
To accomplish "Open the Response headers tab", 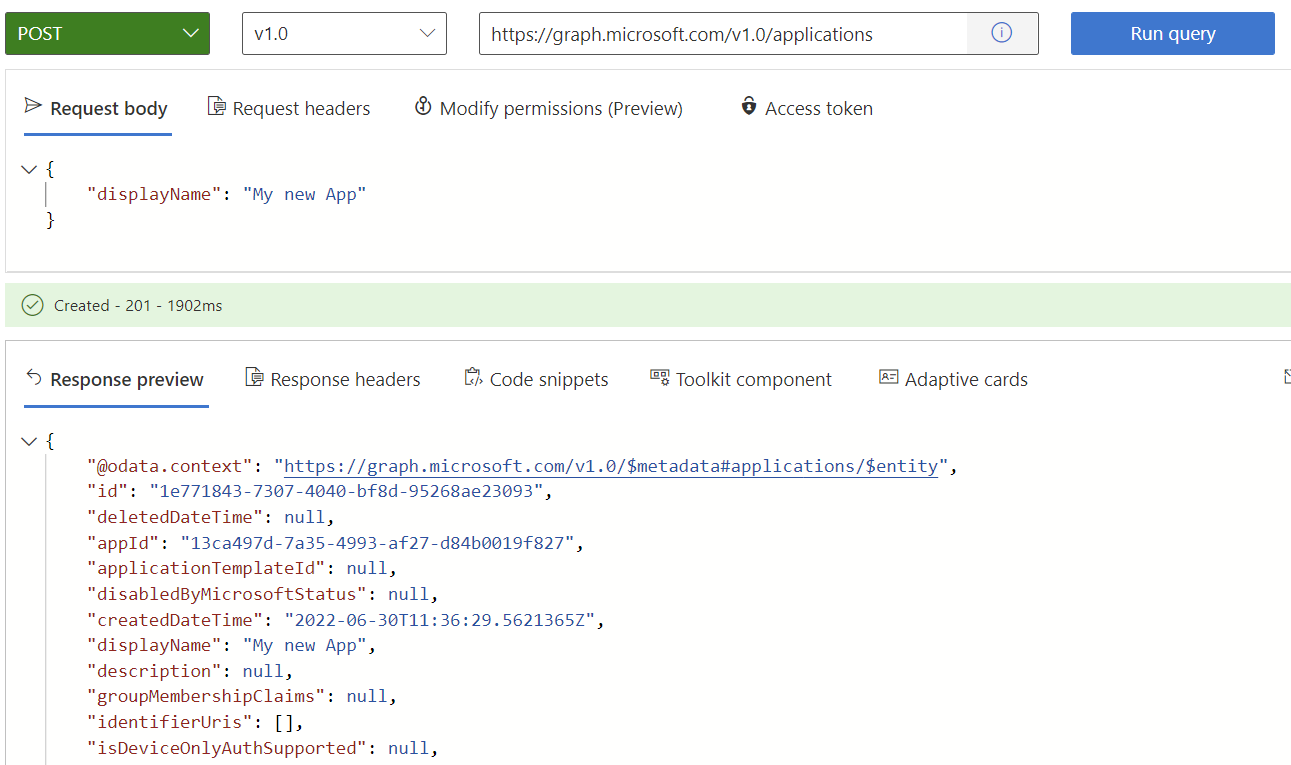I will (x=333, y=380).
